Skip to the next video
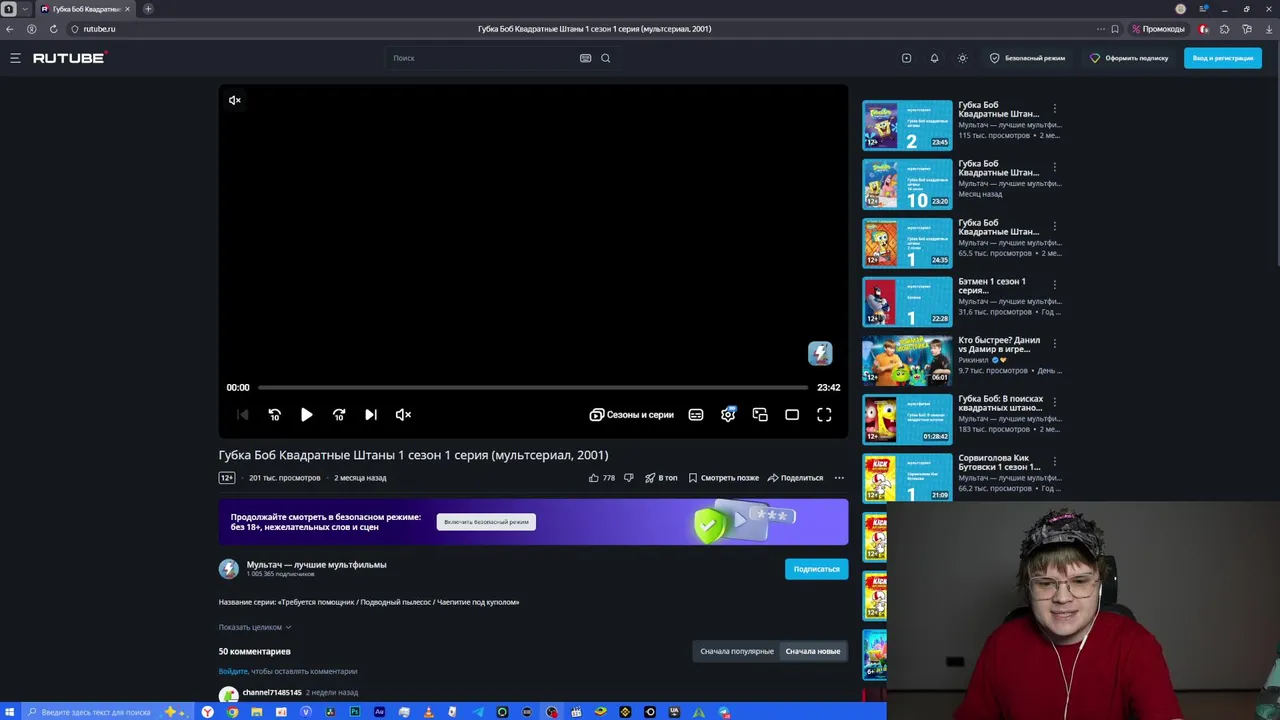The width and height of the screenshot is (1280, 720). coord(371,414)
